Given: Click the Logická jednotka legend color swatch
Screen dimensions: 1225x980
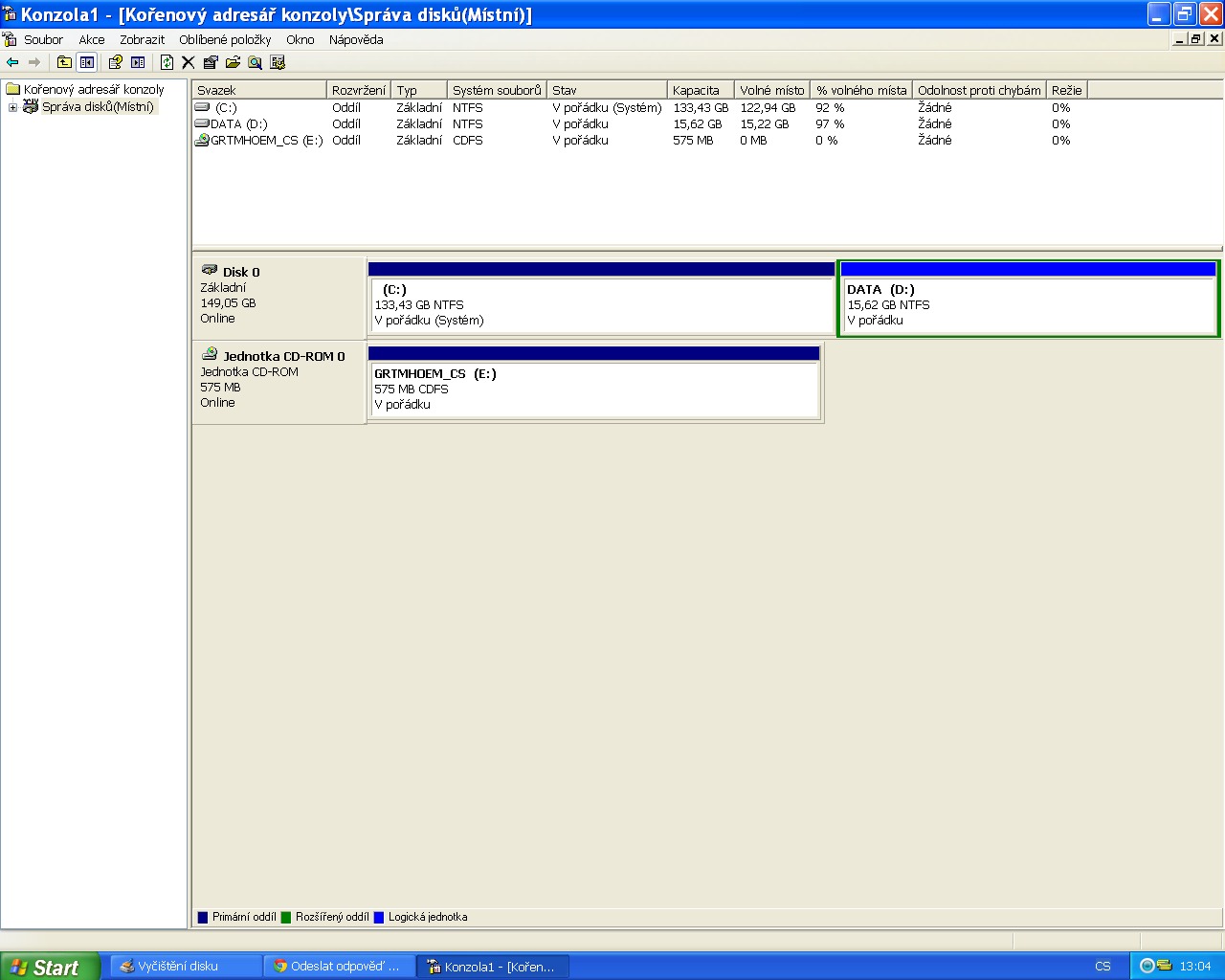Looking at the screenshot, I should 379,917.
